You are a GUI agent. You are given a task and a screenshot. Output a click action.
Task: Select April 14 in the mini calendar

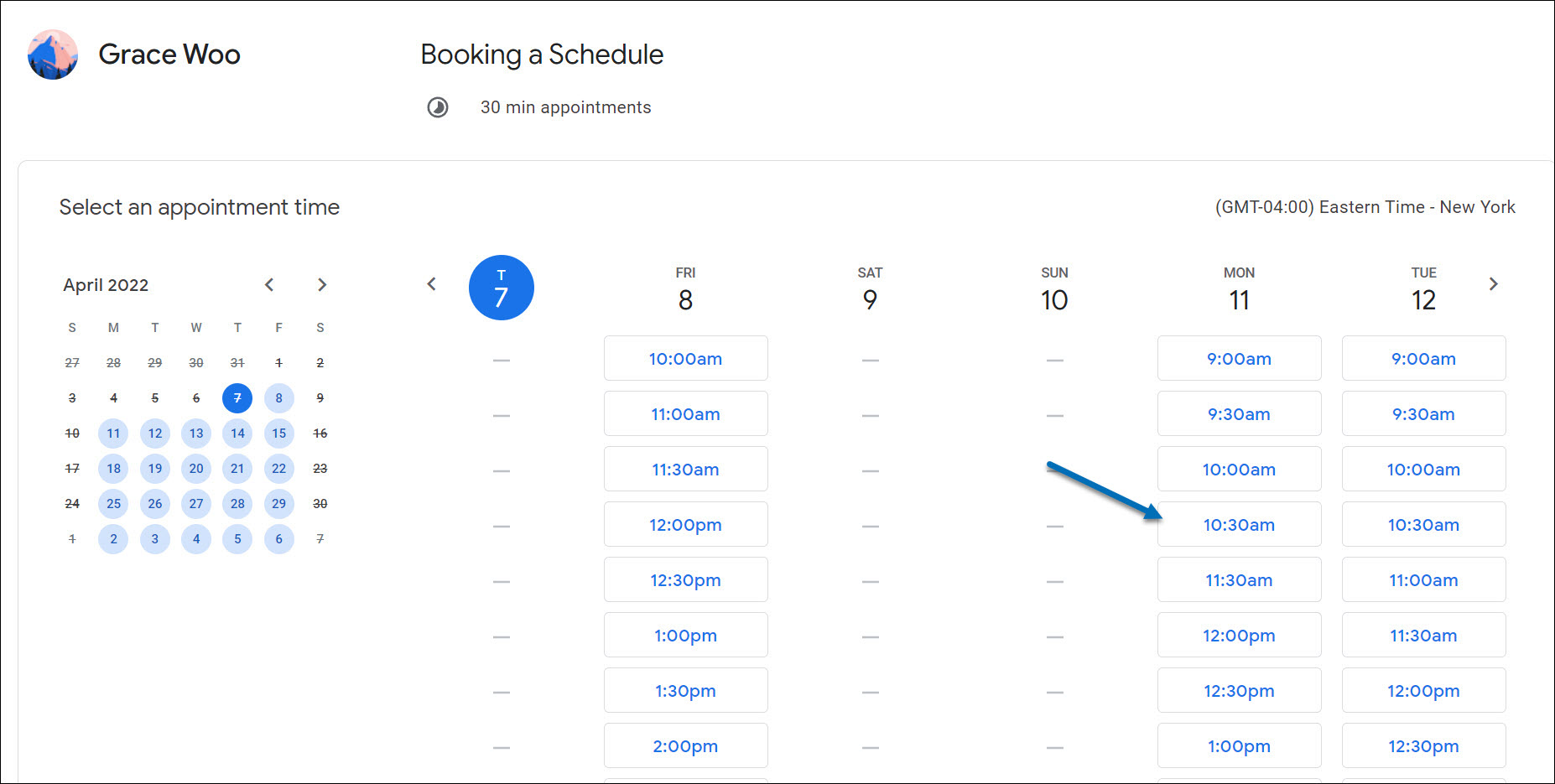pyautogui.click(x=237, y=434)
